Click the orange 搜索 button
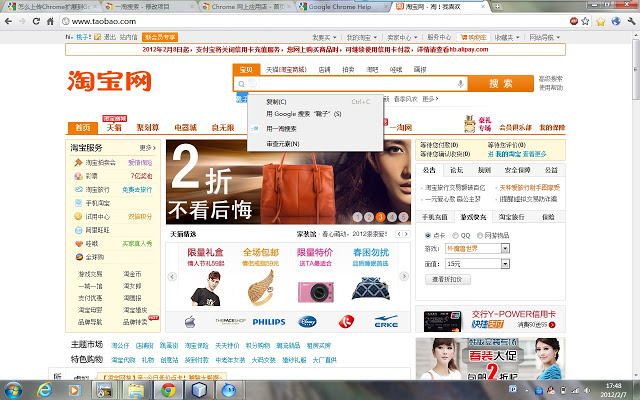This screenshot has width=640, height=400. click(x=501, y=84)
